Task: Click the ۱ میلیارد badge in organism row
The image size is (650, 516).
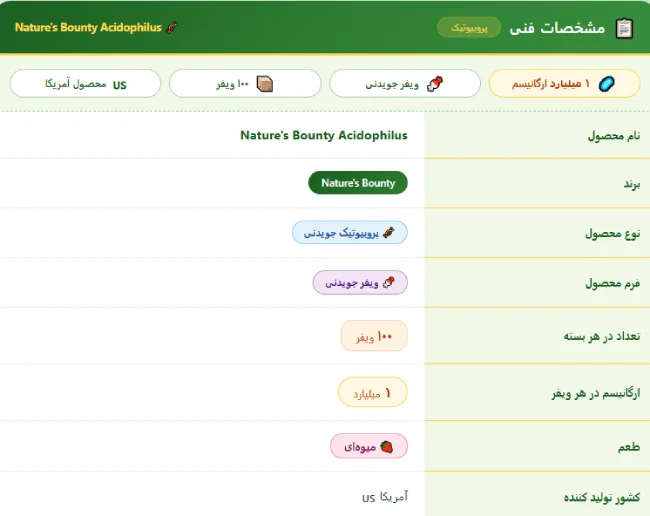Action: (373, 392)
